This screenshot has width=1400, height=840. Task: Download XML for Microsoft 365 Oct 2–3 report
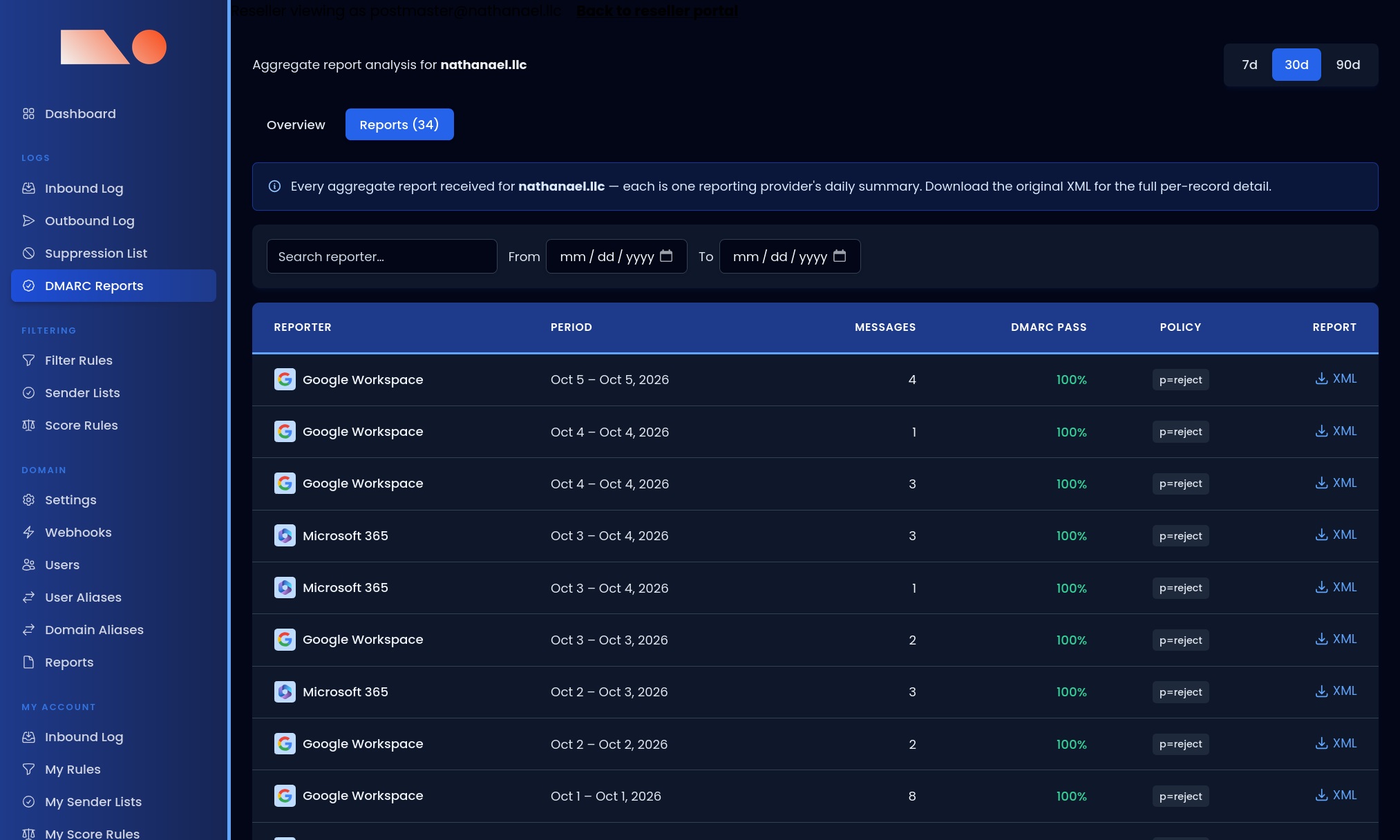pos(1336,691)
